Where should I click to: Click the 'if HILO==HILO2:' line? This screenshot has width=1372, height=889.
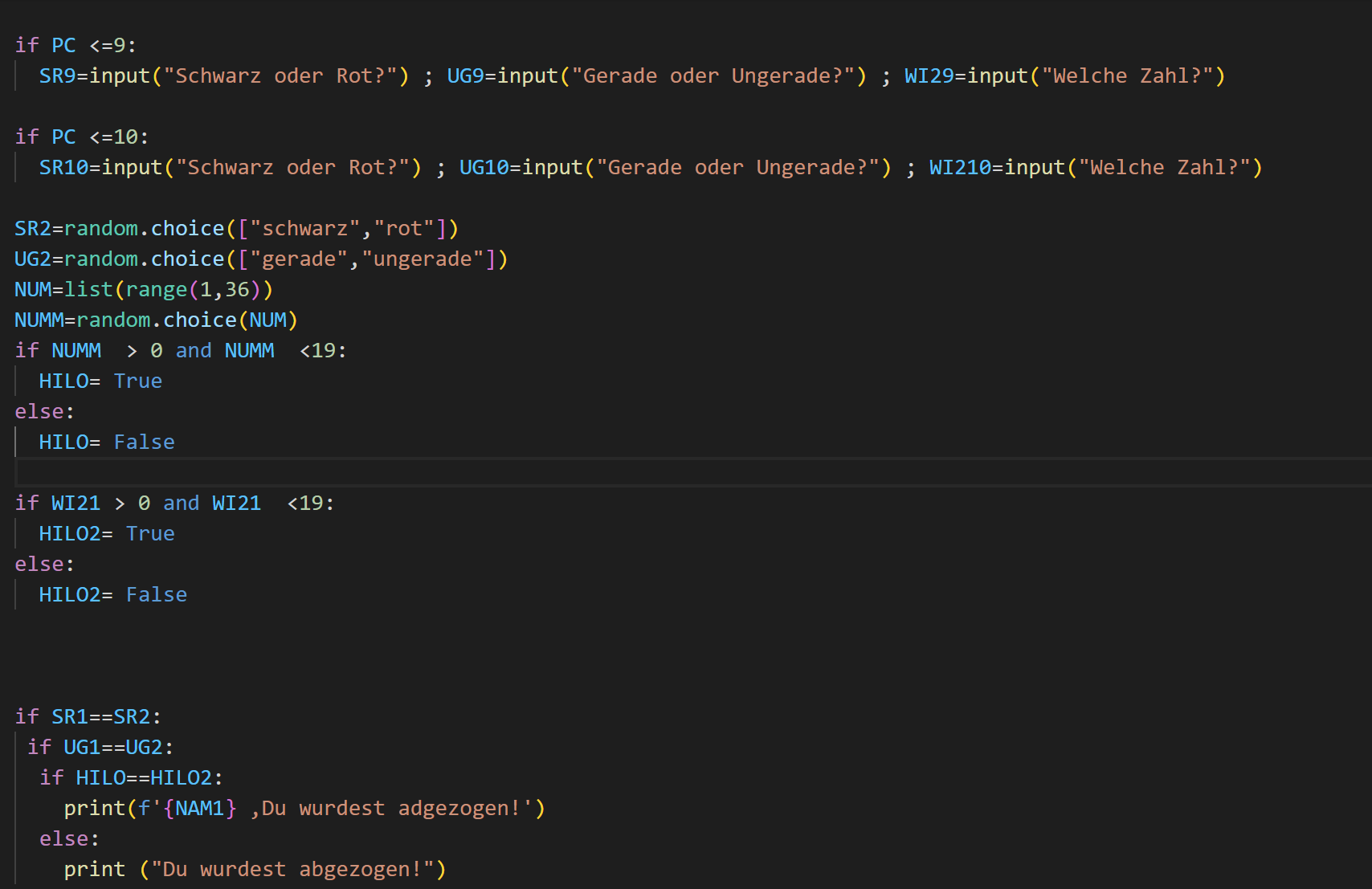click(132, 778)
